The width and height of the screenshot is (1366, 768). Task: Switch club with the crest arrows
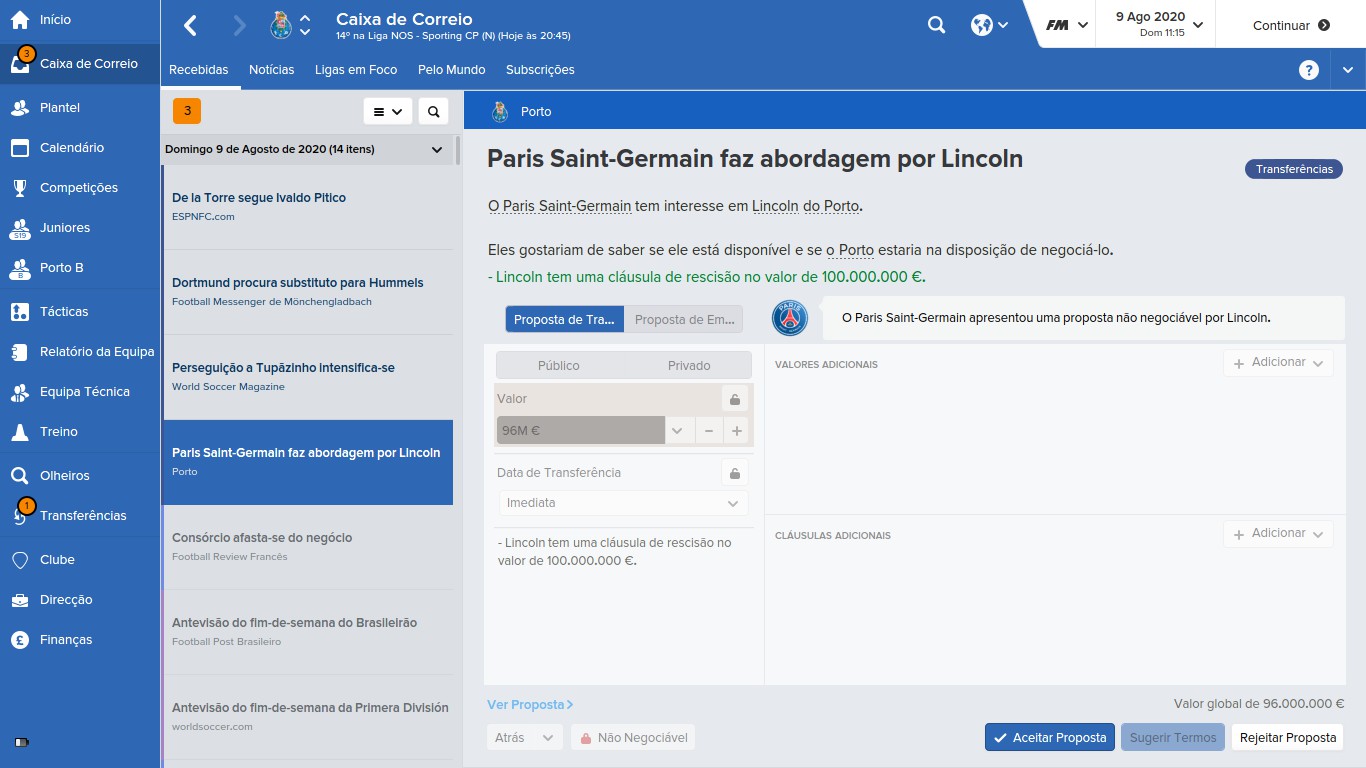click(305, 26)
